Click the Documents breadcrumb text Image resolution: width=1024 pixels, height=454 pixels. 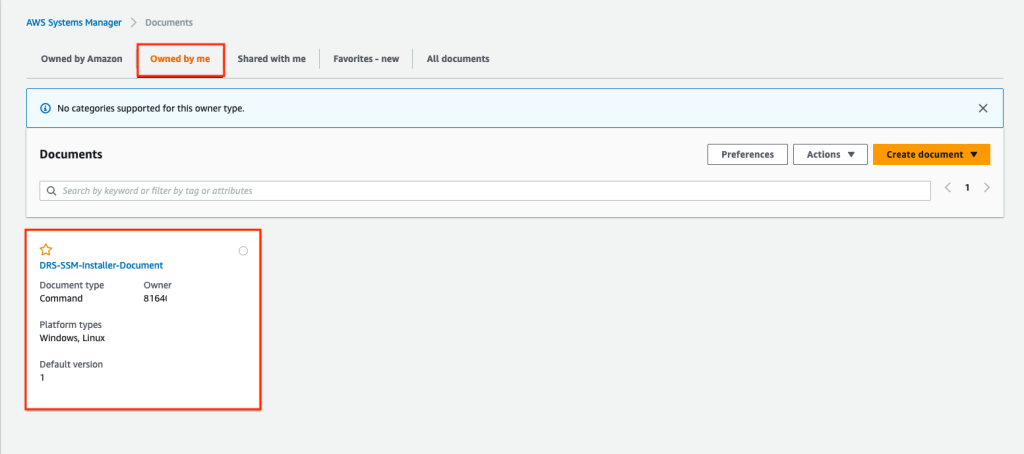(168, 22)
